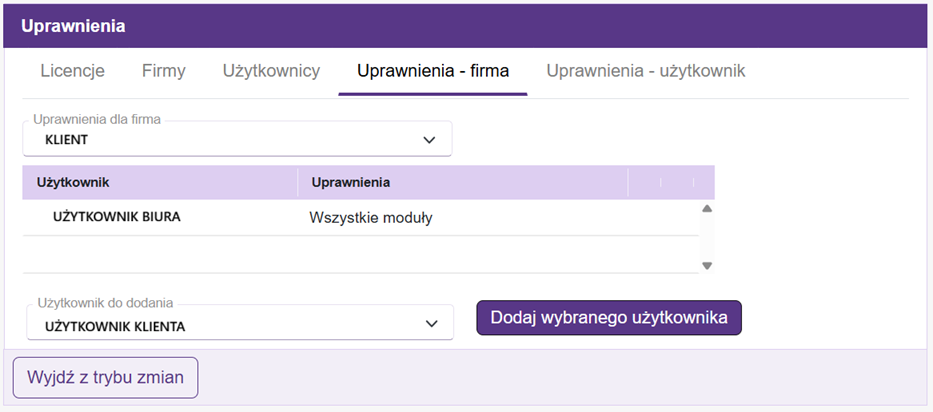The width and height of the screenshot is (933, 412).
Task: Click the Użytkownik column header
Action: [160, 183]
